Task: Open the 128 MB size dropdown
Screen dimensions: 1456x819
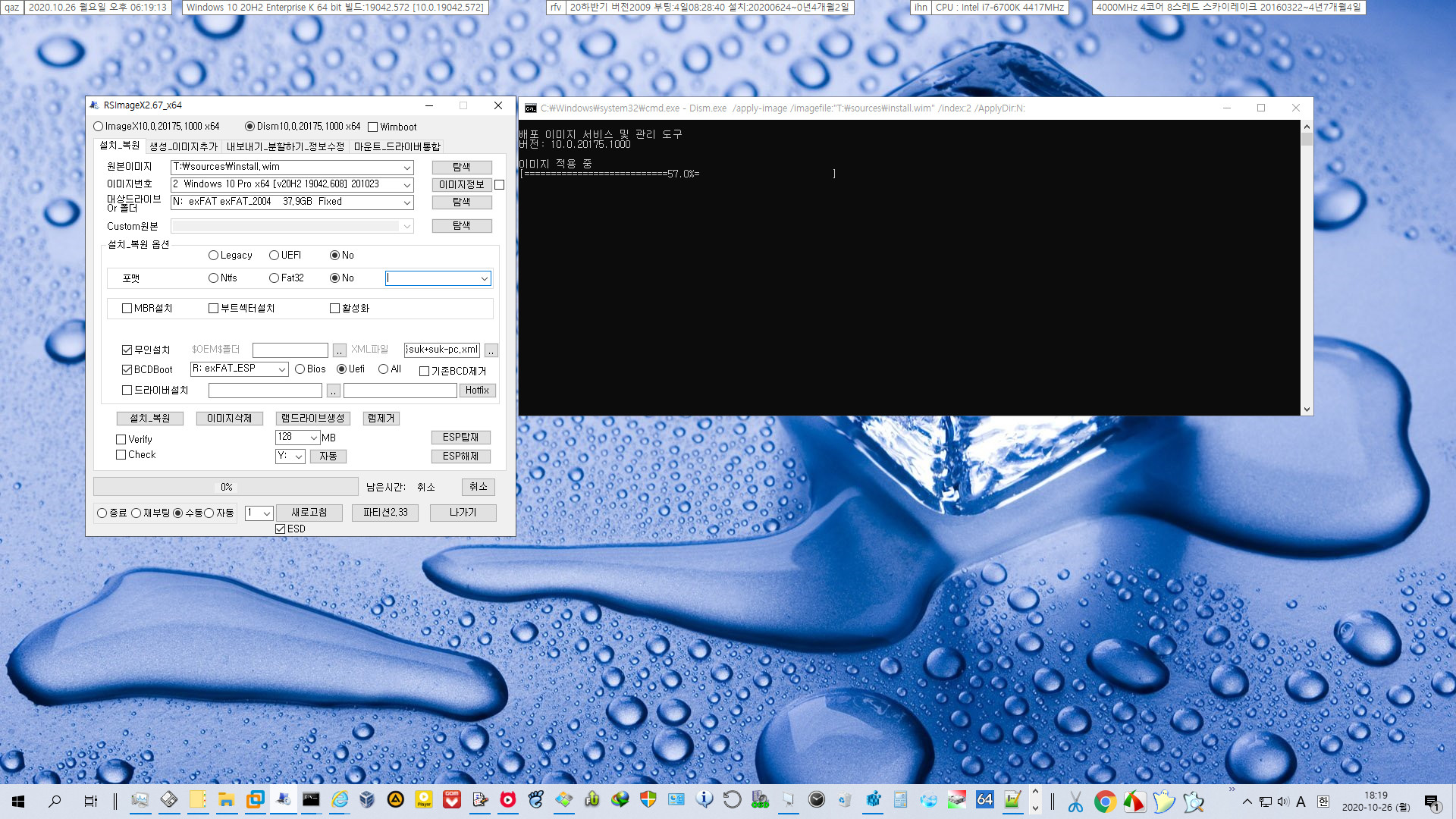Action: (314, 438)
